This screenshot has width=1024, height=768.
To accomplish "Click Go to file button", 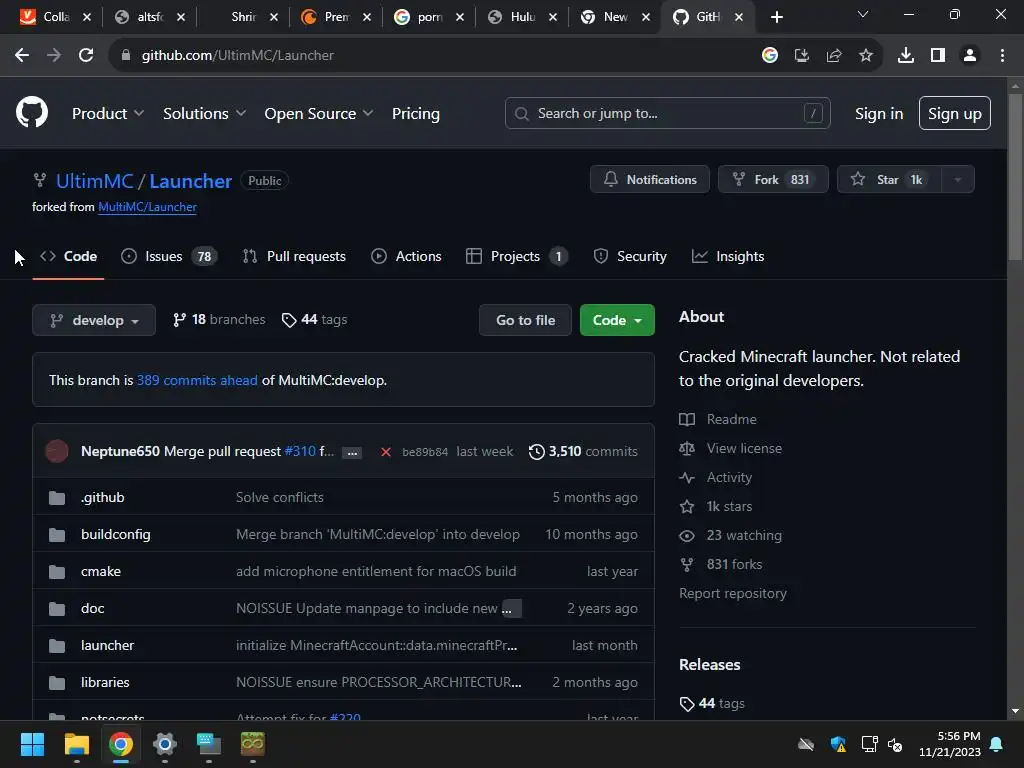I will click(x=525, y=320).
